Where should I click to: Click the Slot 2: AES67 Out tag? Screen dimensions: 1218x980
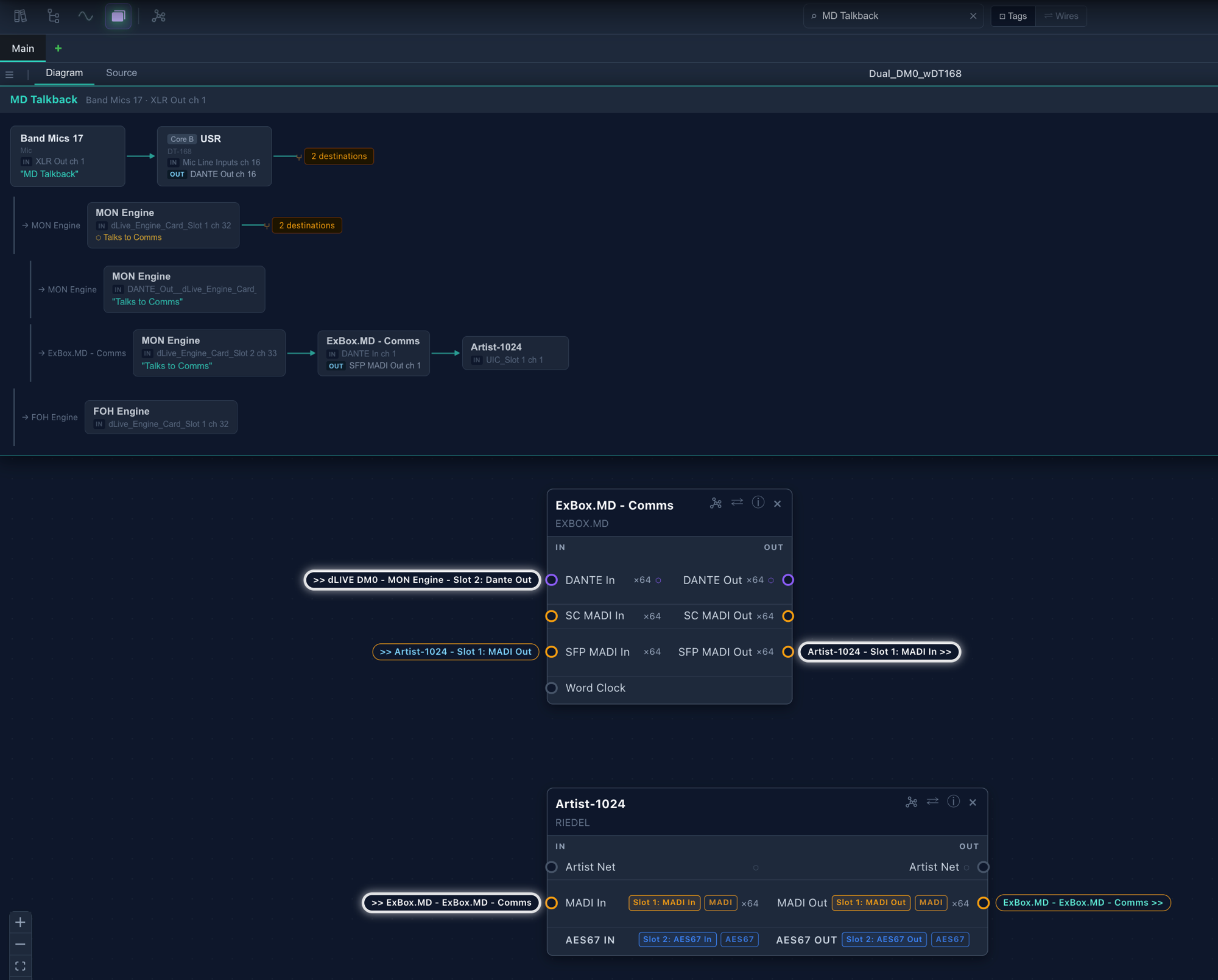(x=884, y=939)
